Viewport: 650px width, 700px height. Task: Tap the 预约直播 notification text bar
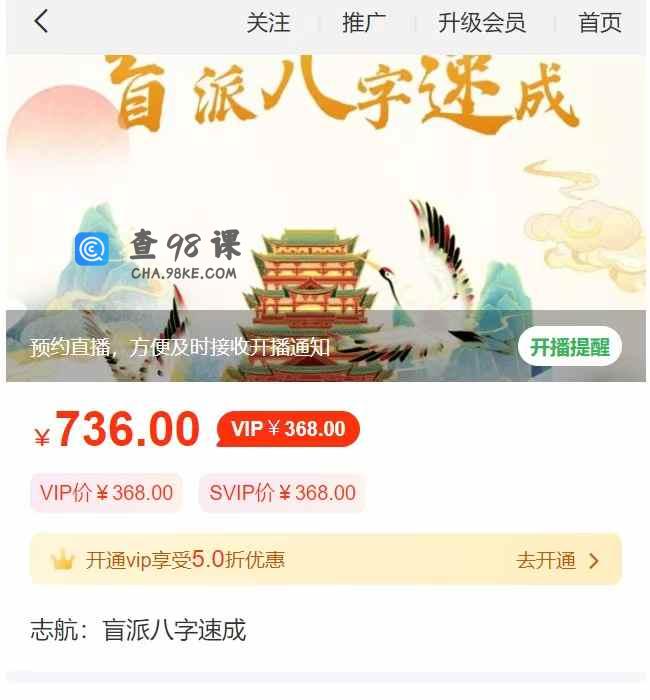pyautogui.click(x=180, y=347)
